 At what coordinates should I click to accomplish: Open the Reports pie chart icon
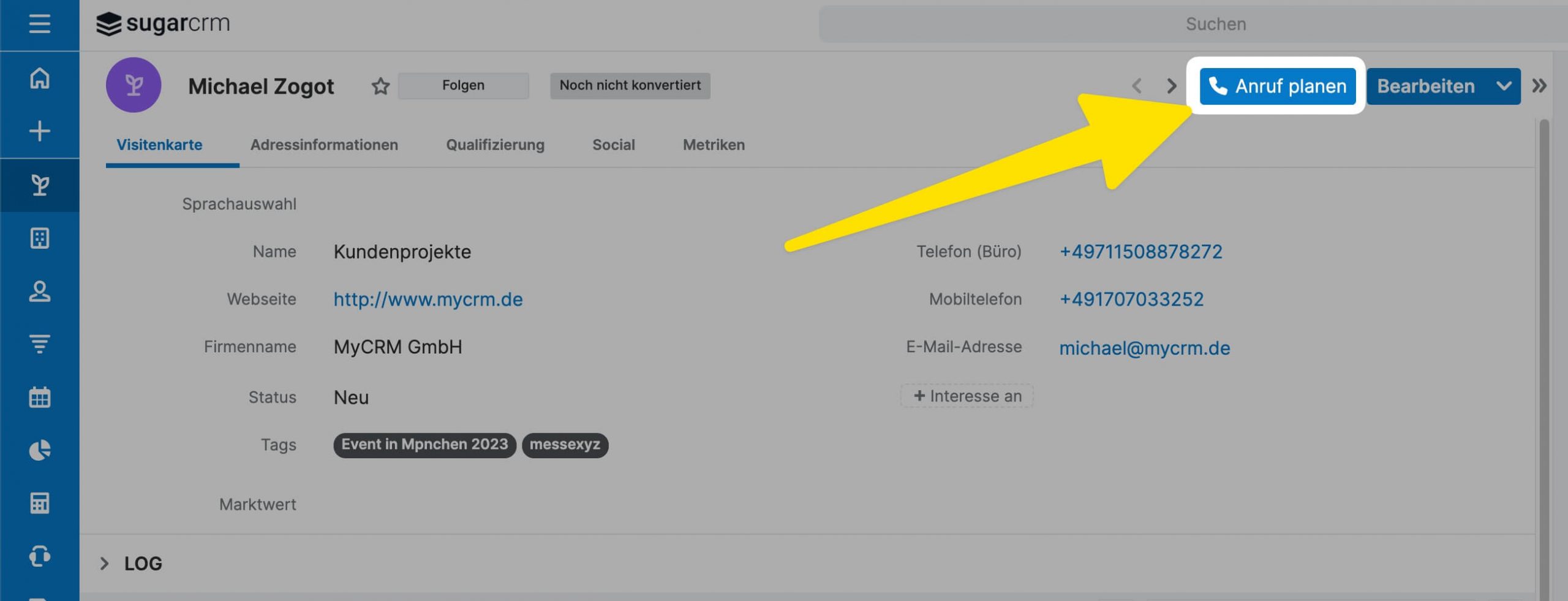[x=39, y=450]
